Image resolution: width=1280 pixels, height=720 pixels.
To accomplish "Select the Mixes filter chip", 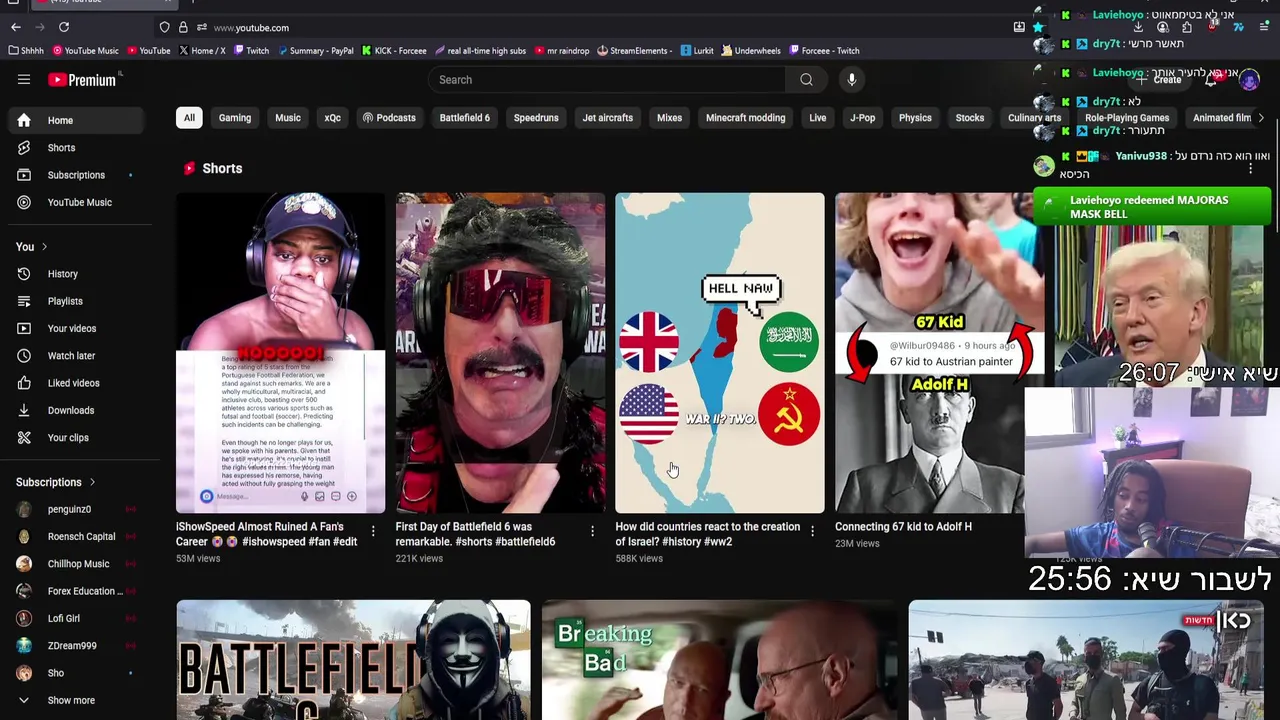I will pyautogui.click(x=669, y=118).
